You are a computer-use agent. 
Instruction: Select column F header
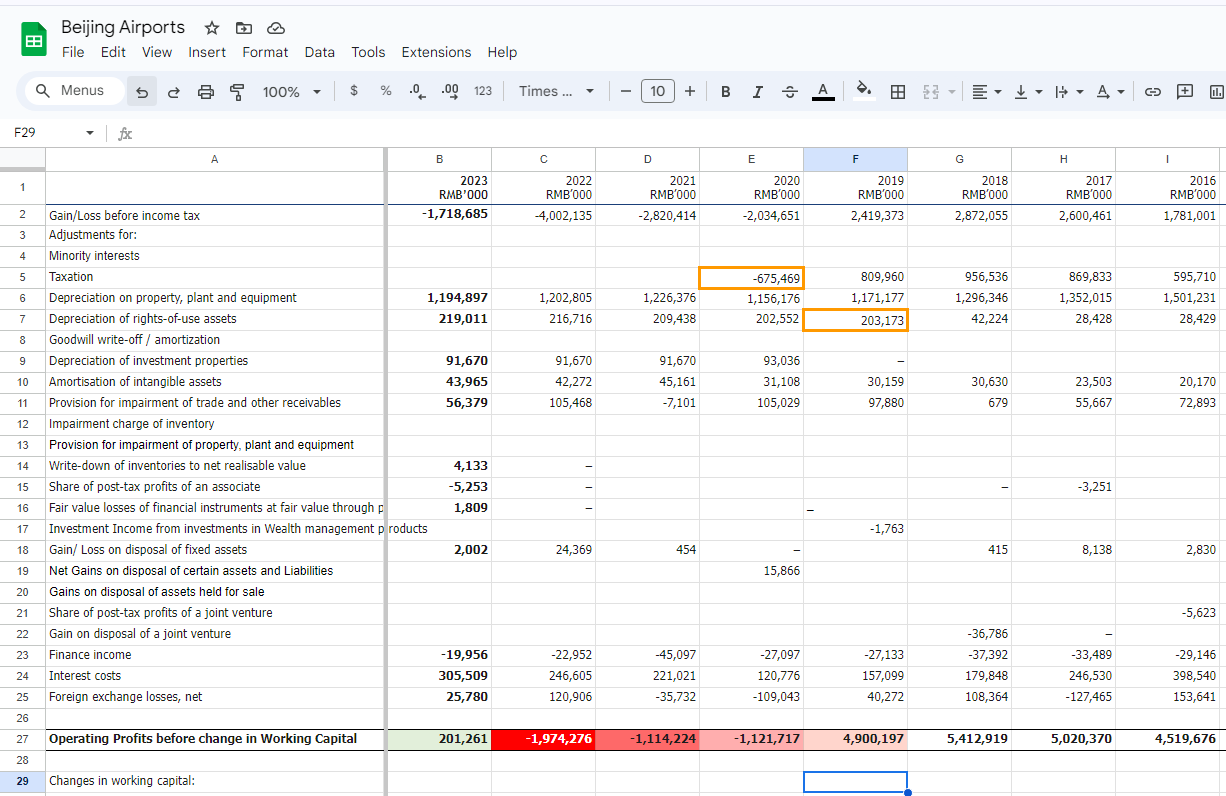coord(855,158)
